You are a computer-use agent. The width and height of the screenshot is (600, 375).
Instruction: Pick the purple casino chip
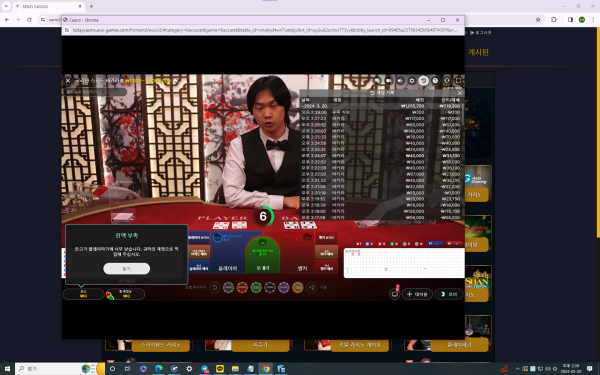coord(284,287)
